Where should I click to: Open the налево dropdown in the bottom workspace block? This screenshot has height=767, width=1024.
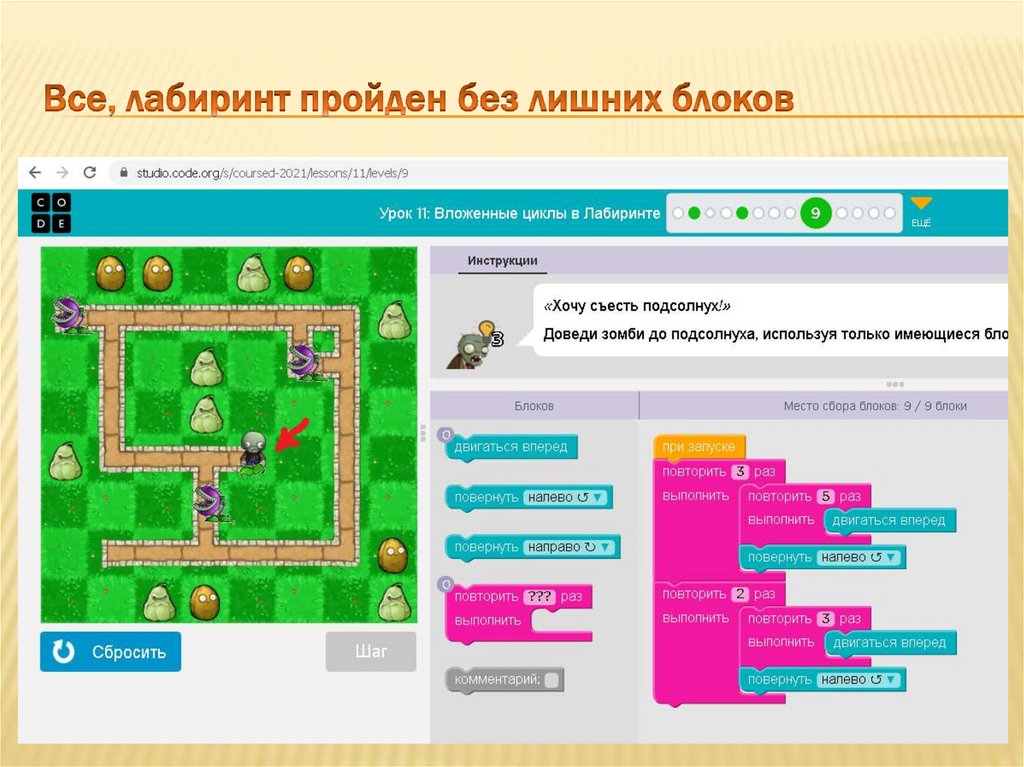(x=859, y=680)
